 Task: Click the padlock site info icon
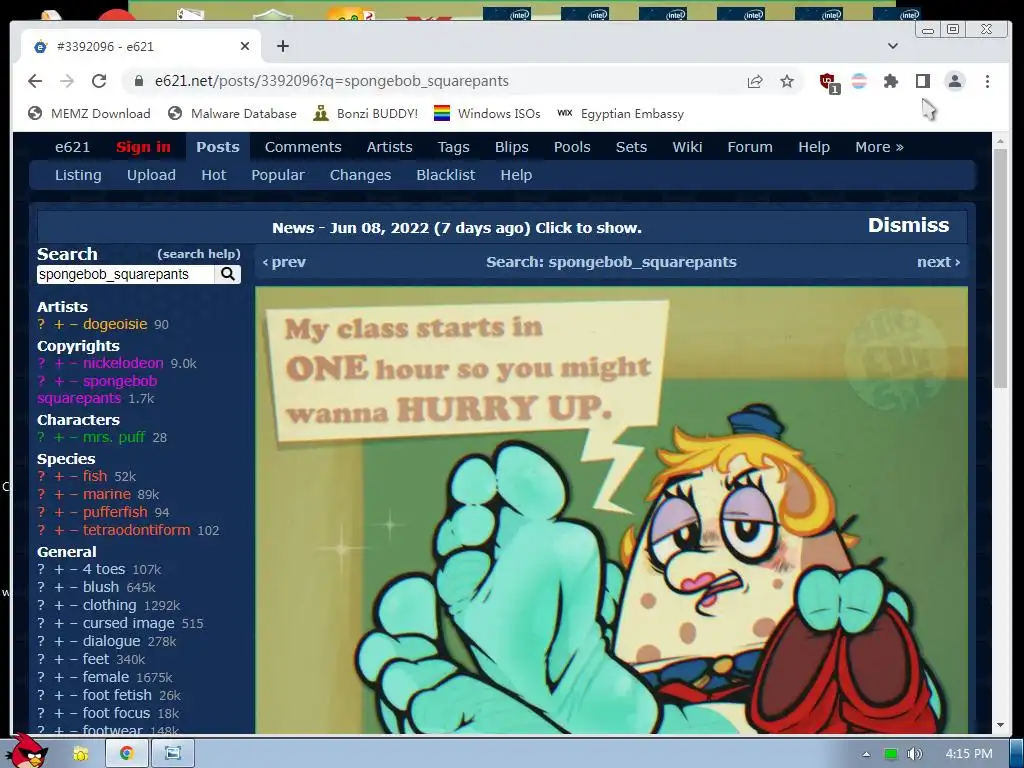coord(138,81)
